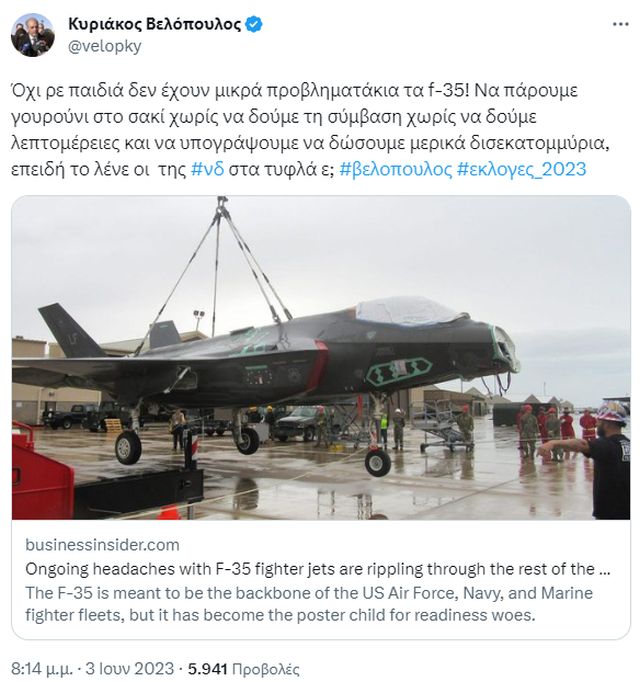Click the article description about readiness woes

pos(309,604)
